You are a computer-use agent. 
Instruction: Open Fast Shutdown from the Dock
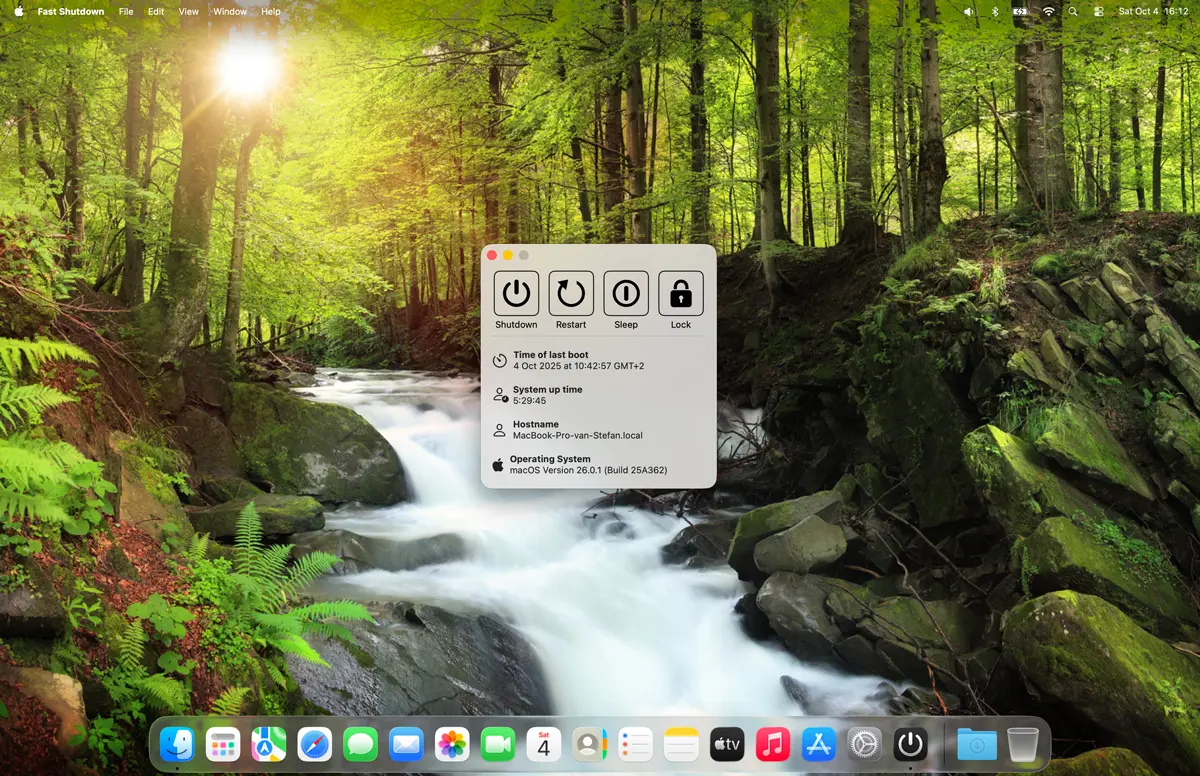(x=910, y=744)
